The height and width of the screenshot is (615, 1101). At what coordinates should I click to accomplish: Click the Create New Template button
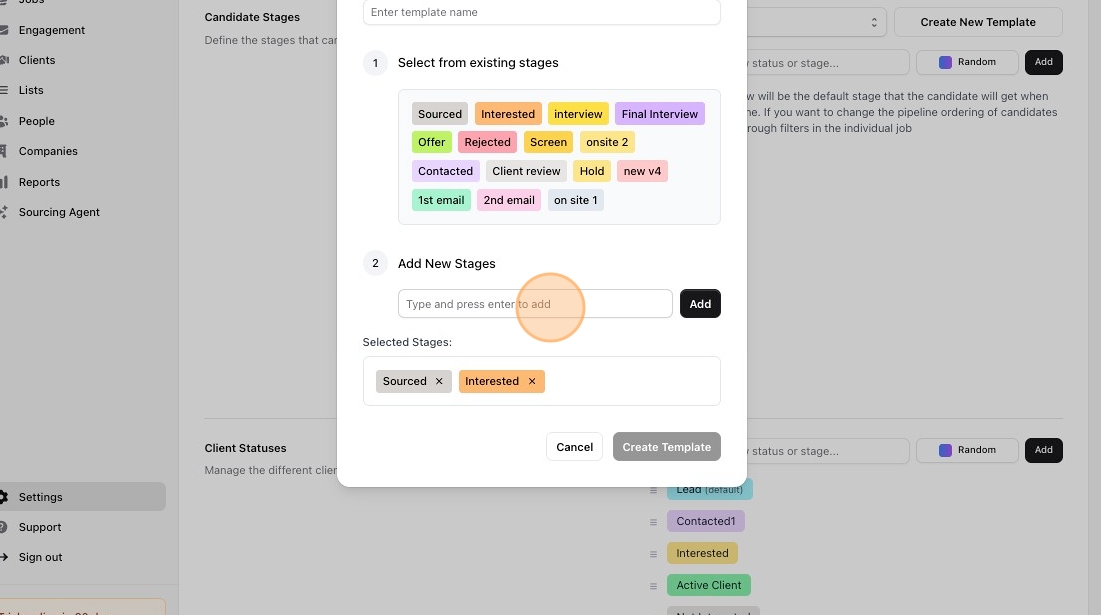(978, 22)
